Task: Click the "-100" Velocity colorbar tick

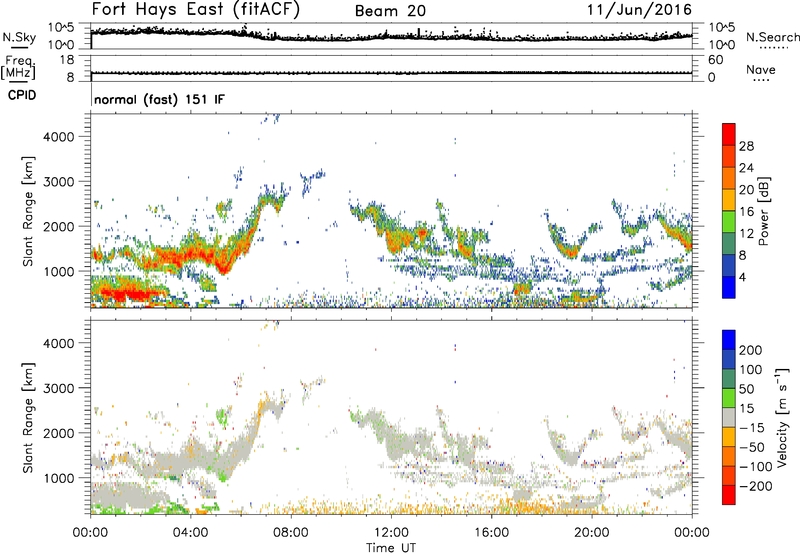Action: 756,466
